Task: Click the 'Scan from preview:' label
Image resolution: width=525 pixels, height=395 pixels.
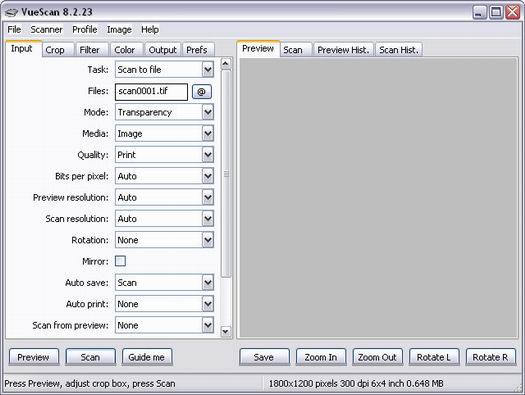Action: pyautogui.click(x=70, y=325)
